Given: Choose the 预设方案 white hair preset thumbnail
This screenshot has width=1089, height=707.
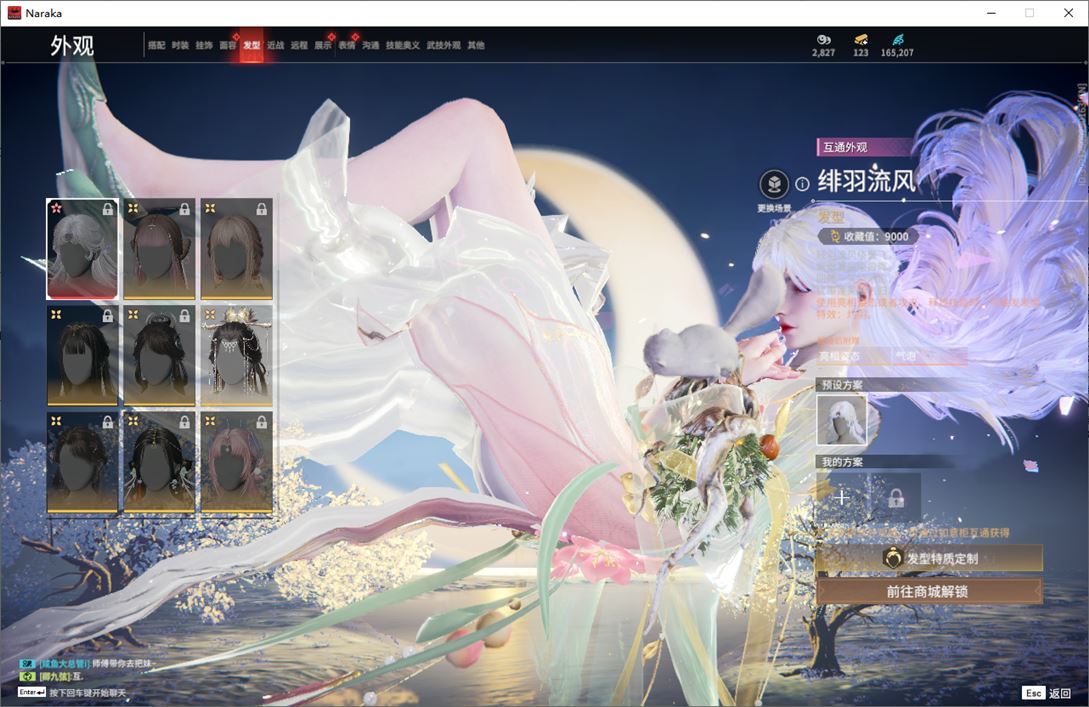Looking at the screenshot, I should pos(841,420).
